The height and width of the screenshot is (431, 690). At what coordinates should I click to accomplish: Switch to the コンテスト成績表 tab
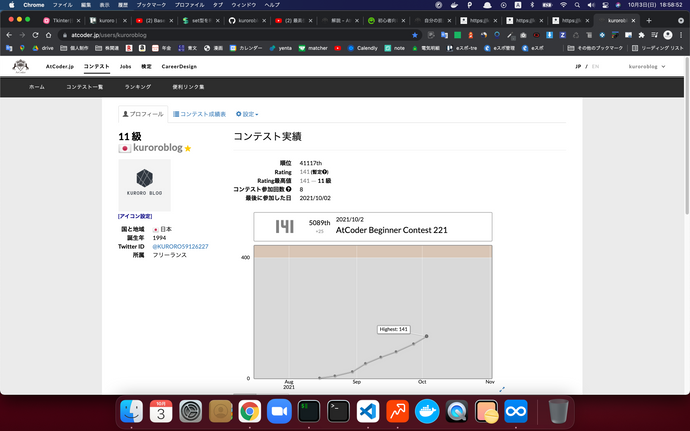coord(199,114)
